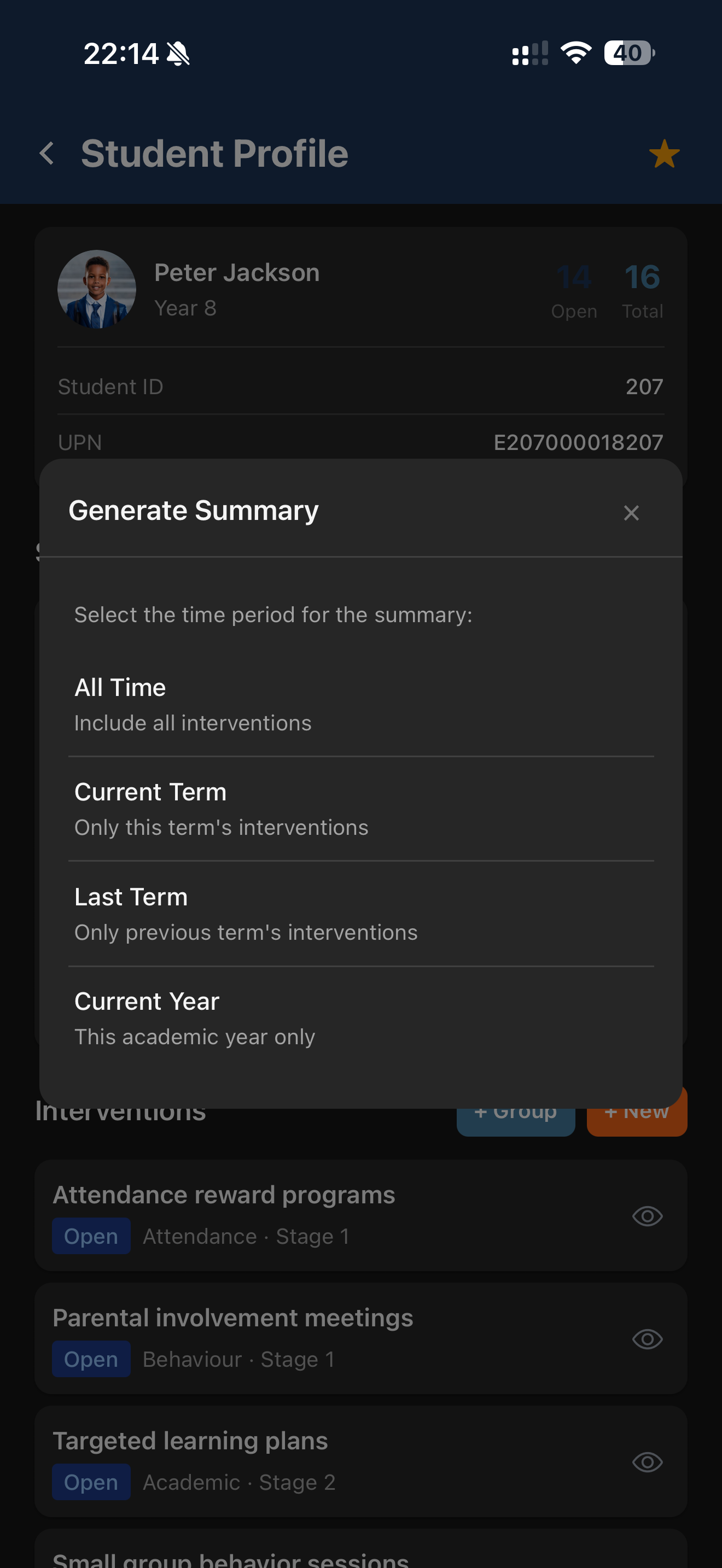Click eye icon on Targeted learning plans
The width and height of the screenshot is (722, 1568).
(x=647, y=1462)
